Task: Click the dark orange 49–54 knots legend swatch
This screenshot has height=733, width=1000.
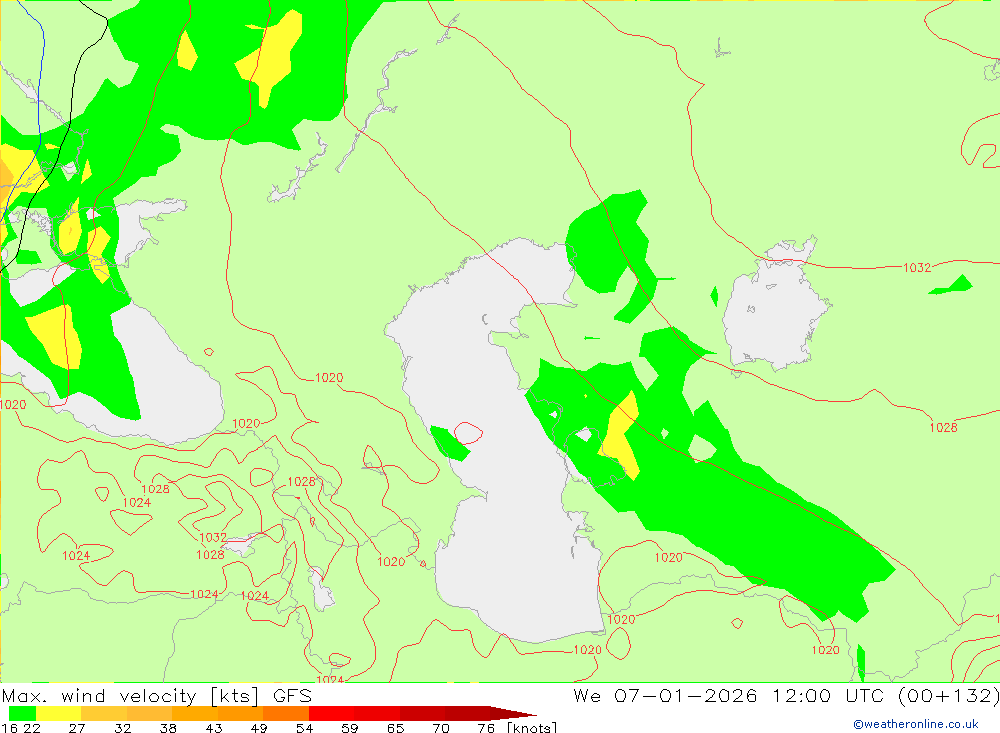Action: click(286, 713)
